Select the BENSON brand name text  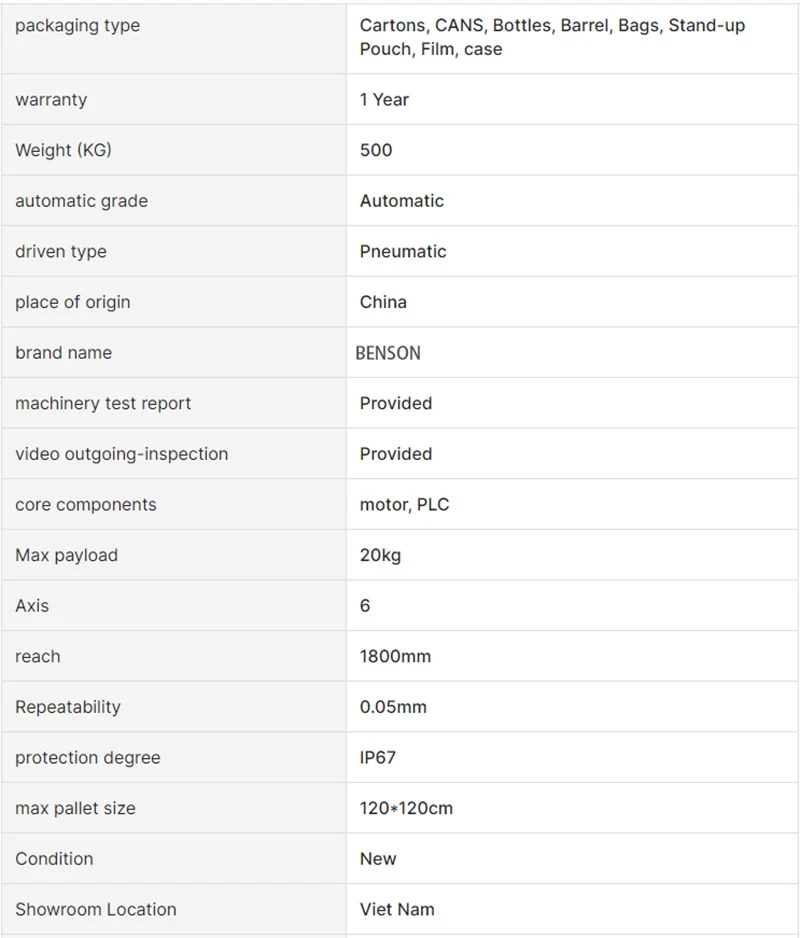(x=388, y=353)
